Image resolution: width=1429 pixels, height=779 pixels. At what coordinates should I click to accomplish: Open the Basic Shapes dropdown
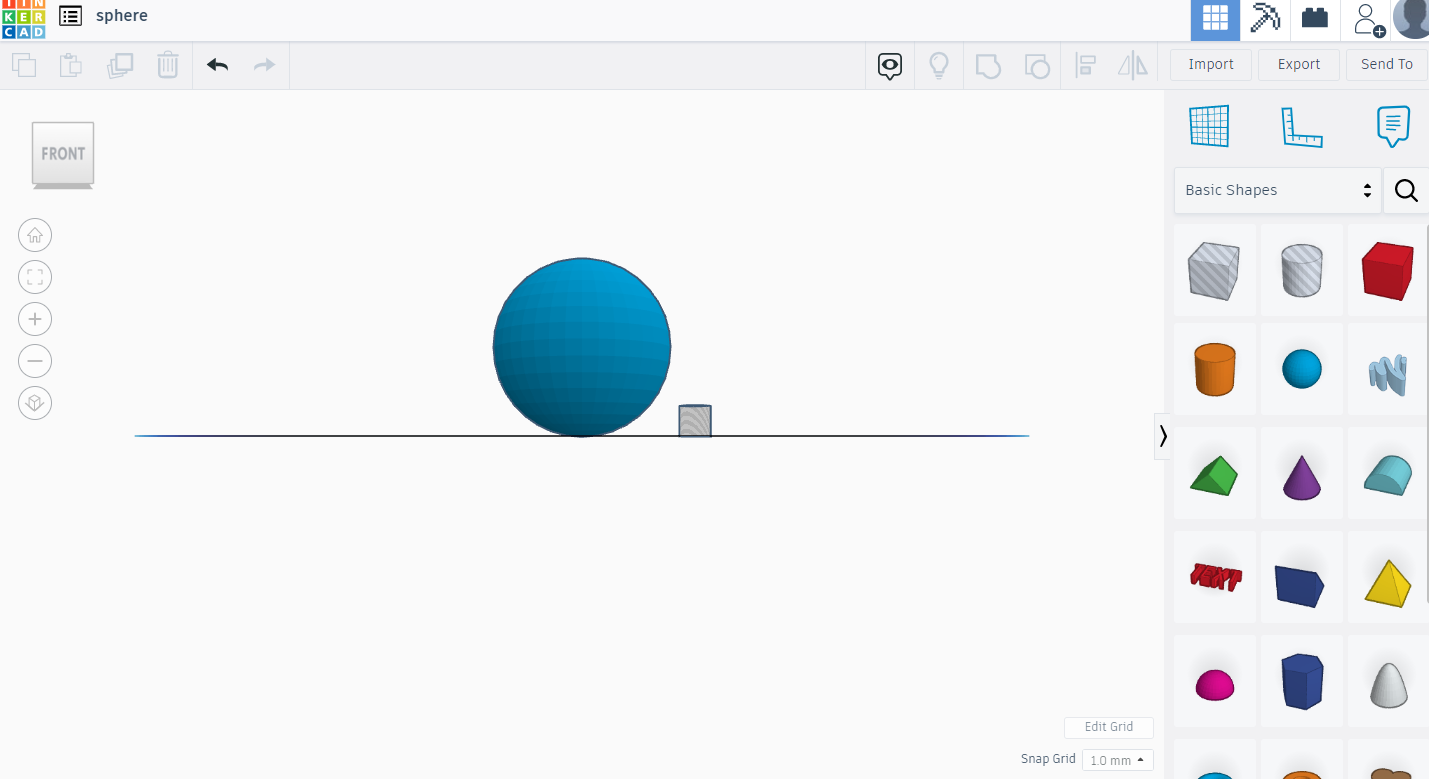[1276, 190]
